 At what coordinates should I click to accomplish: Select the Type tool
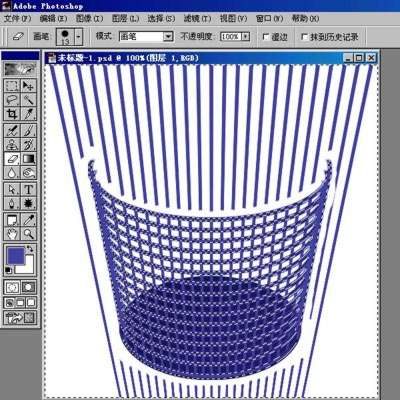click(x=28, y=190)
